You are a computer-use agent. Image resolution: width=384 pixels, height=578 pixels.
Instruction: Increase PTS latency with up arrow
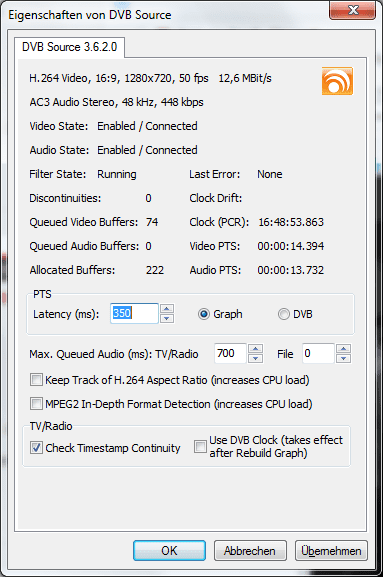pos(167,309)
